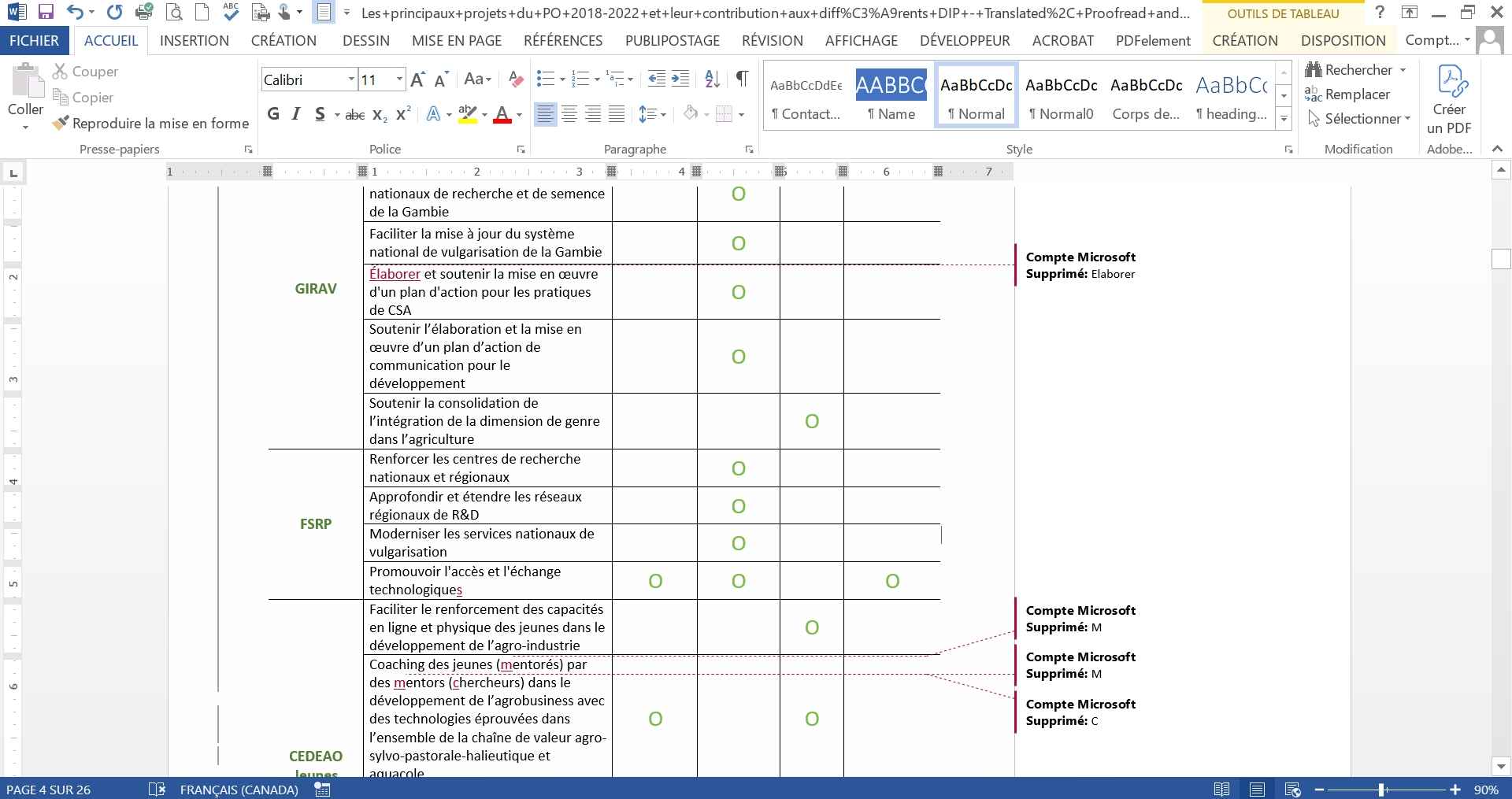Save the document with the floppy disk icon
The height and width of the screenshot is (799, 1512).
[x=46, y=12]
